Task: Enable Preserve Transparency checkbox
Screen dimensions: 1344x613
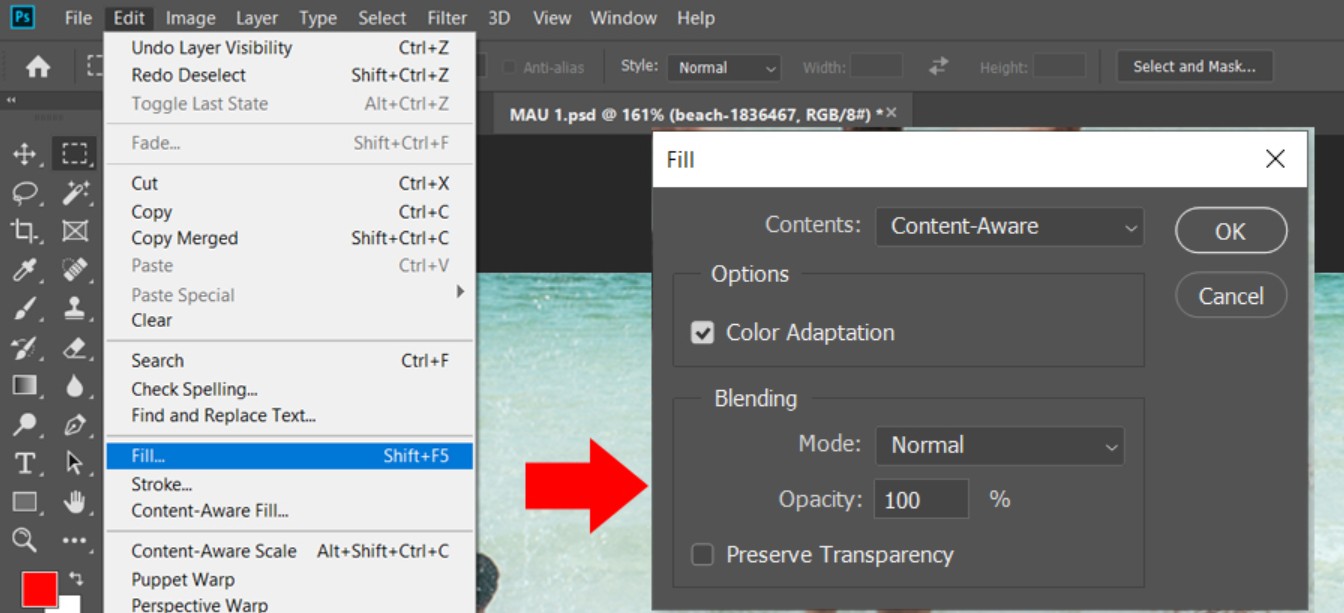Action: (x=703, y=555)
